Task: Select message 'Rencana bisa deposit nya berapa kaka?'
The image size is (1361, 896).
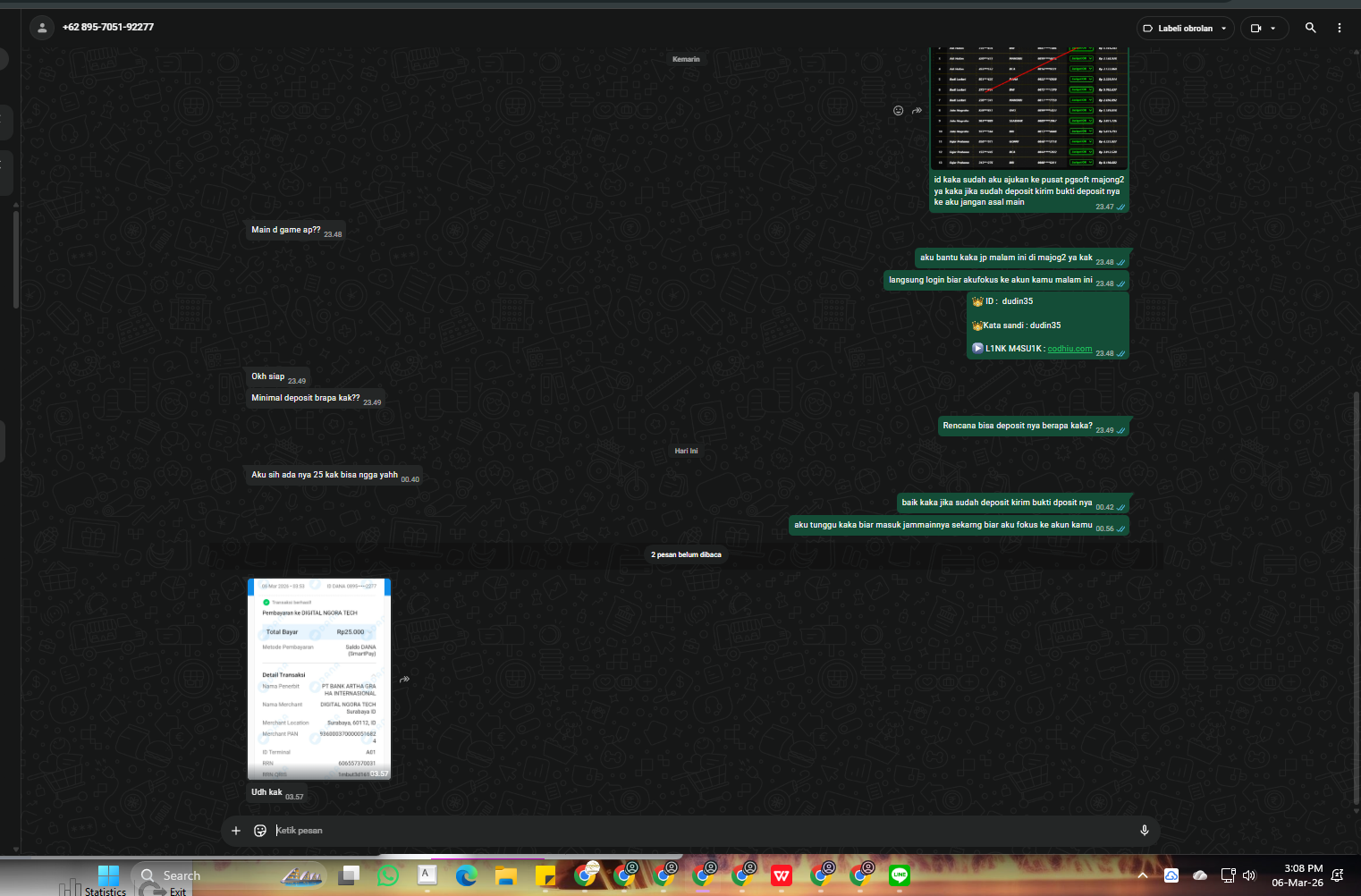Action: click(1033, 427)
